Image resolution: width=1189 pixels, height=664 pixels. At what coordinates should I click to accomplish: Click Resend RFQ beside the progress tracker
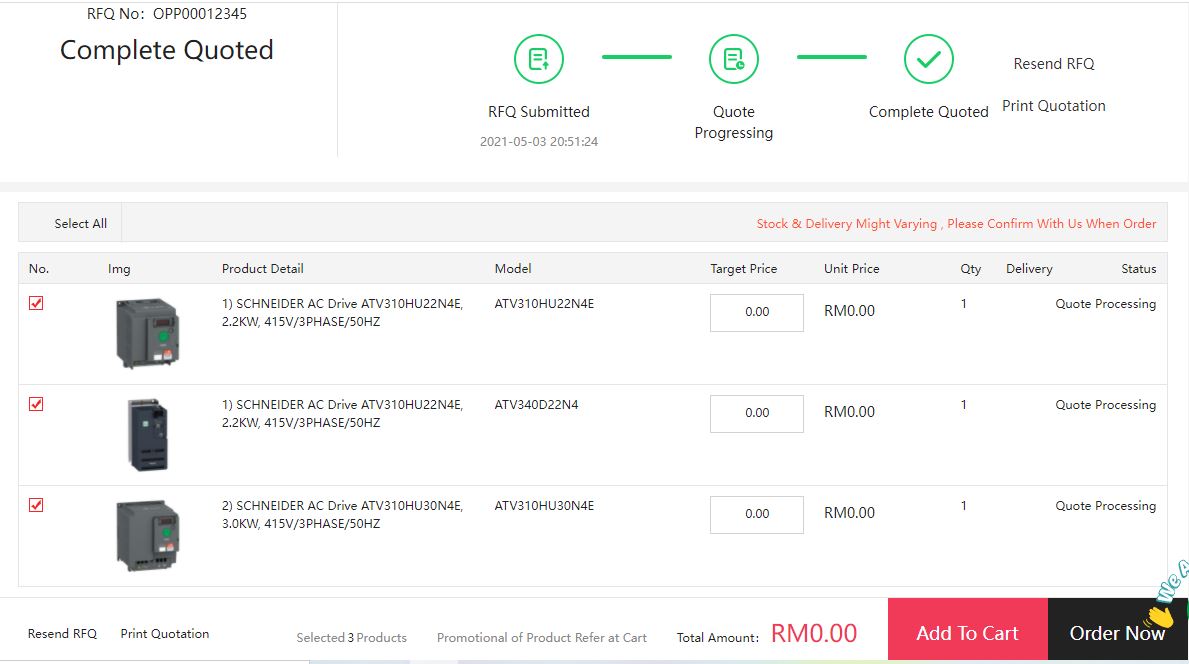point(1054,64)
